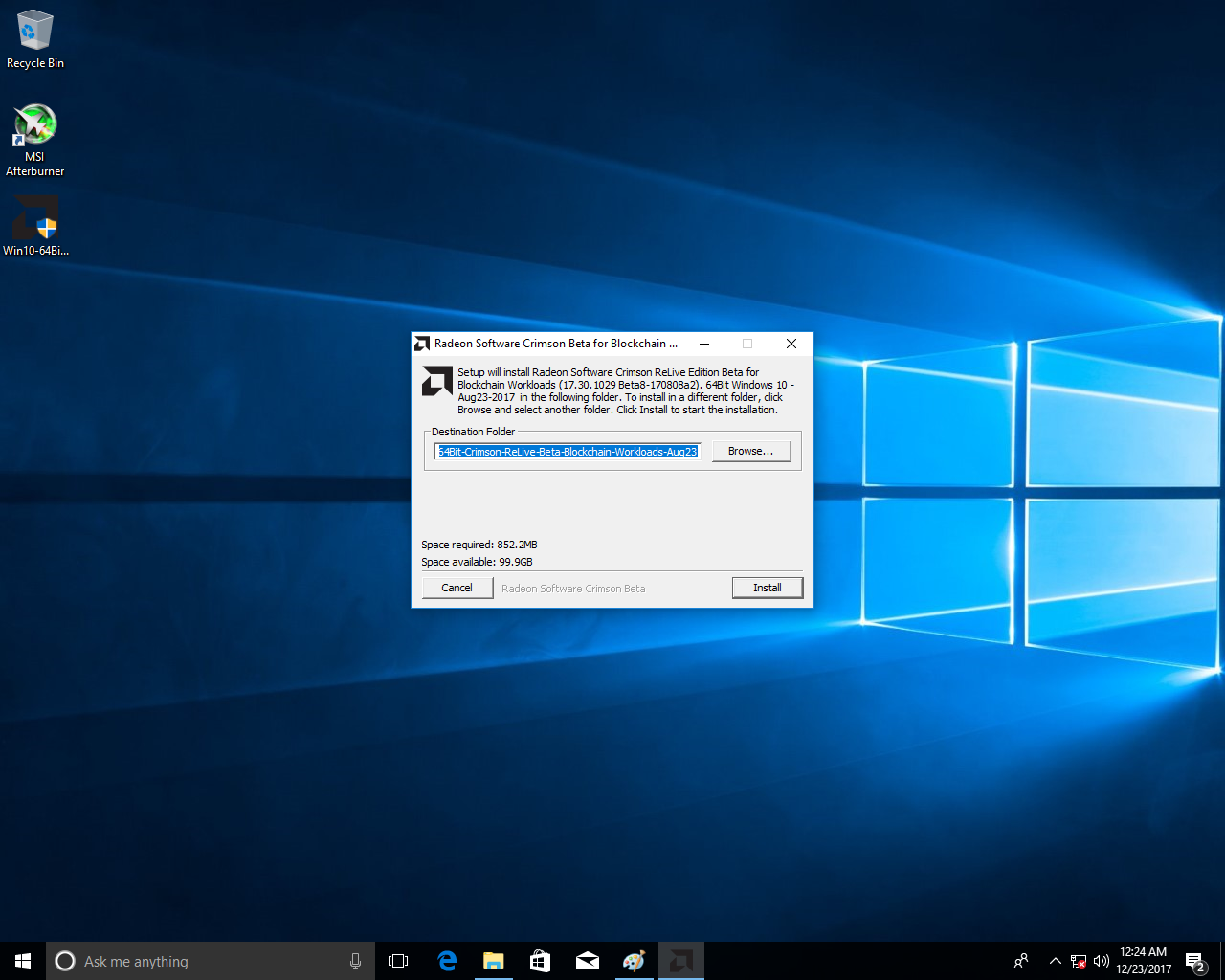Screen dimensions: 1225x980
Task: Open the Mail app from taskbar
Action: point(587,961)
